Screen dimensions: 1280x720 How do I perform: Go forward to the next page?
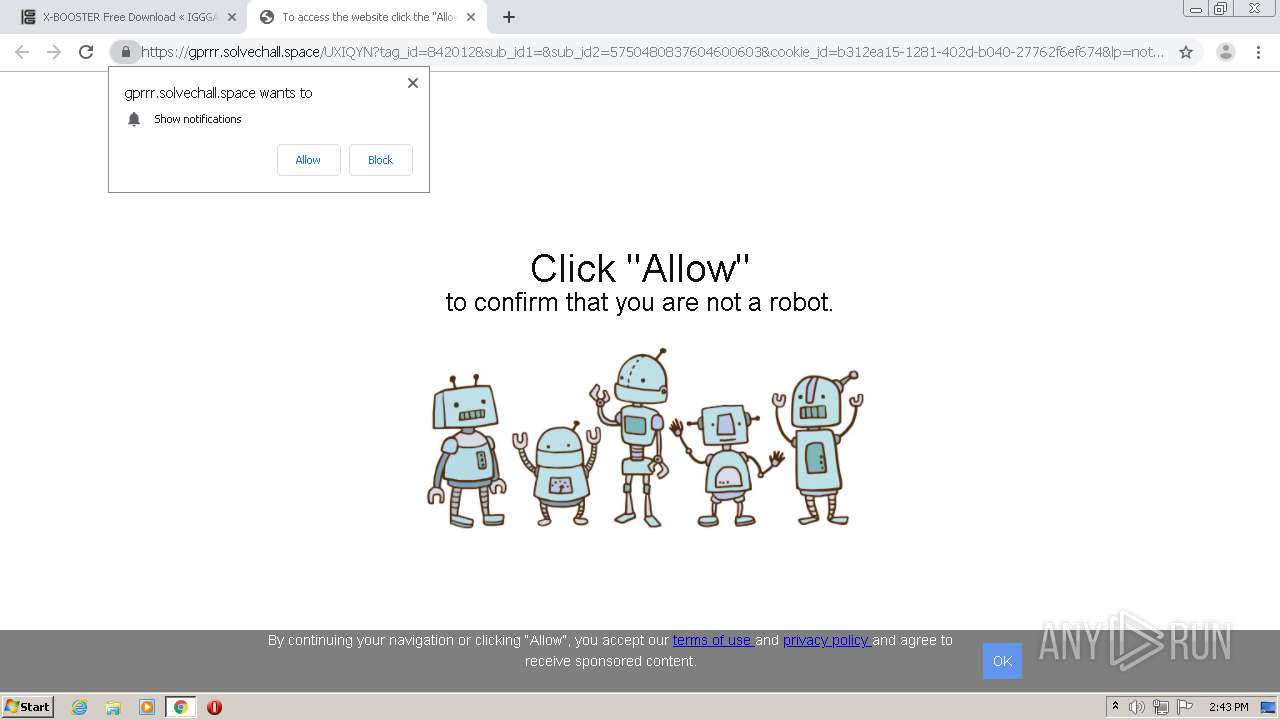tap(54, 52)
